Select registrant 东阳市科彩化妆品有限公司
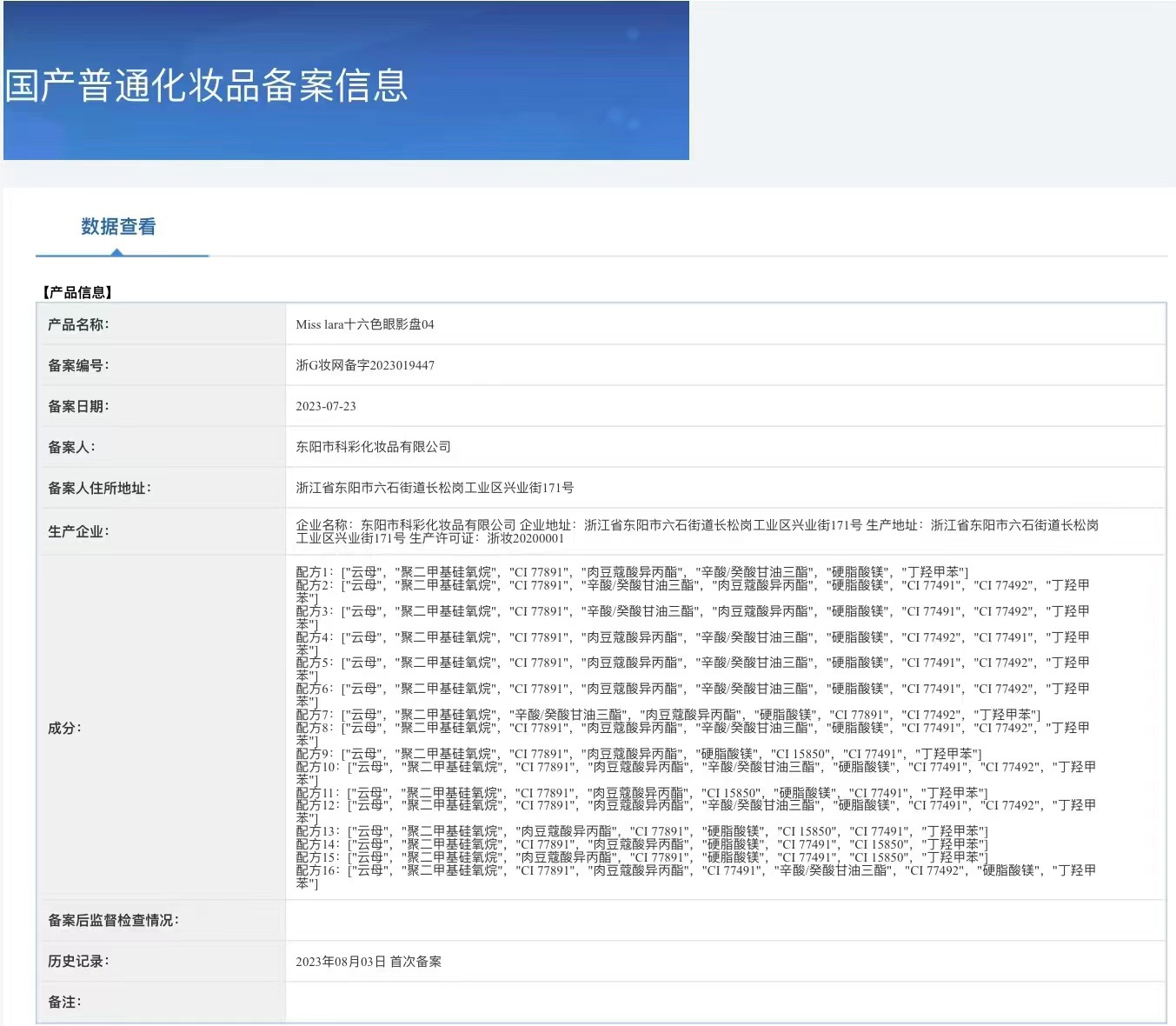Image resolution: width=1176 pixels, height=1026 pixels. [x=374, y=447]
